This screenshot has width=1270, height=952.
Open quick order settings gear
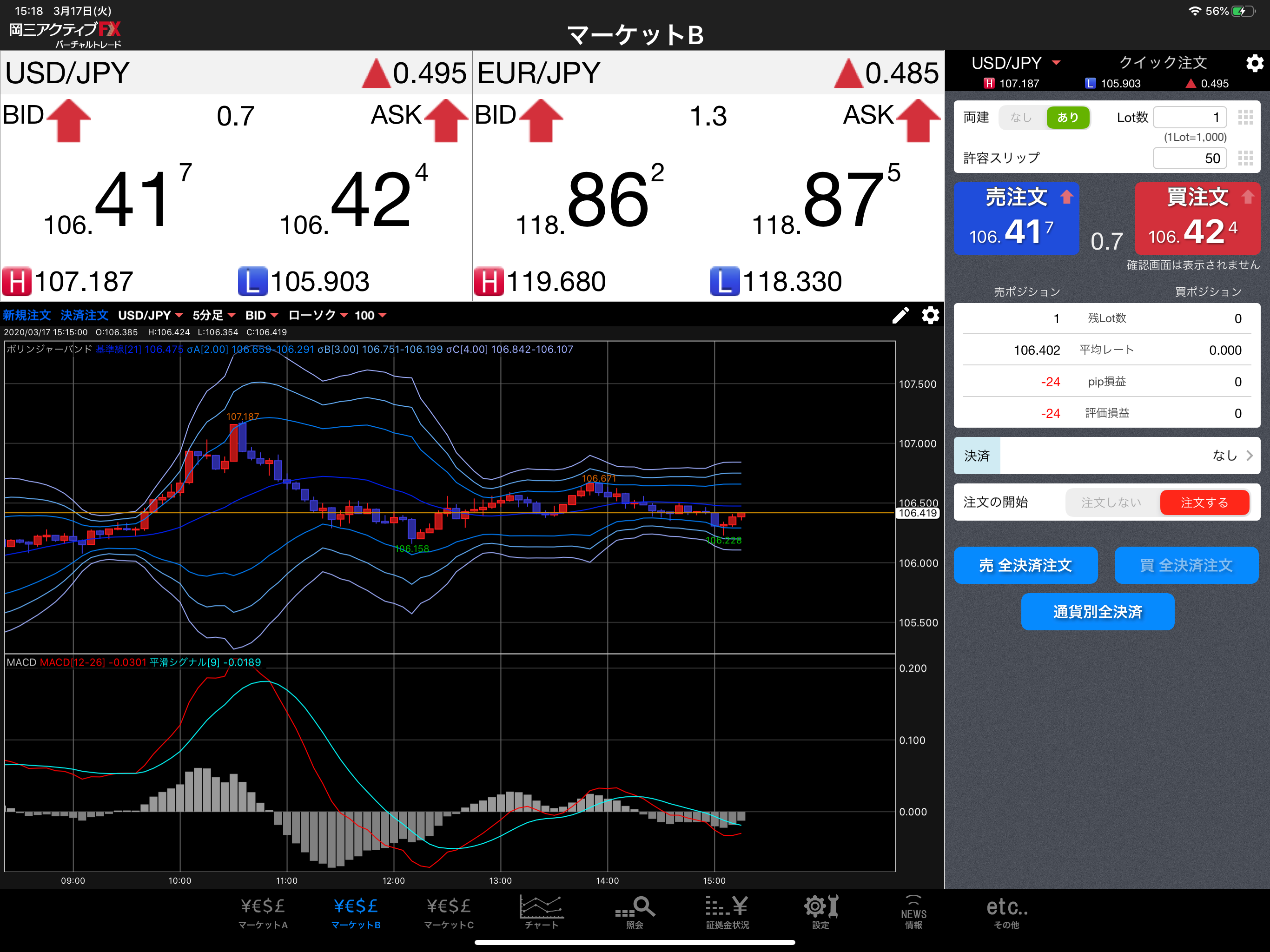(x=1254, y=63)
